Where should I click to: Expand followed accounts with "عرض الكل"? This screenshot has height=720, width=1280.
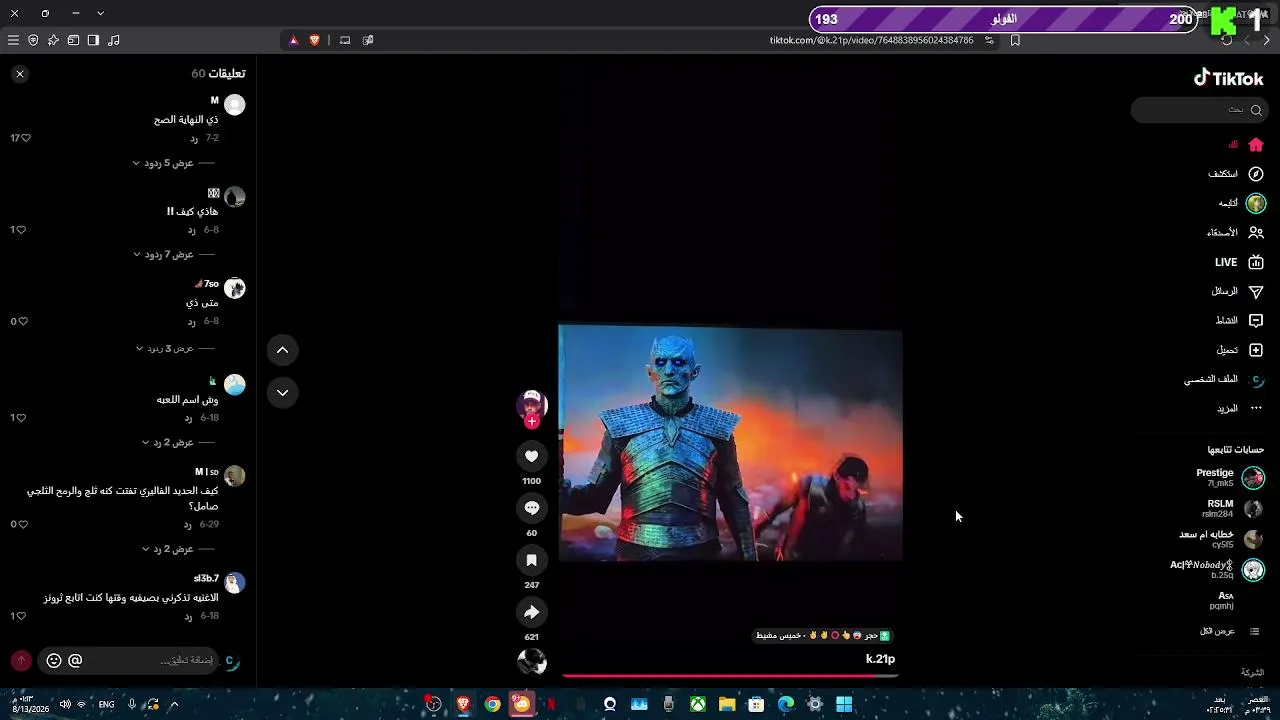[1229, 632]
